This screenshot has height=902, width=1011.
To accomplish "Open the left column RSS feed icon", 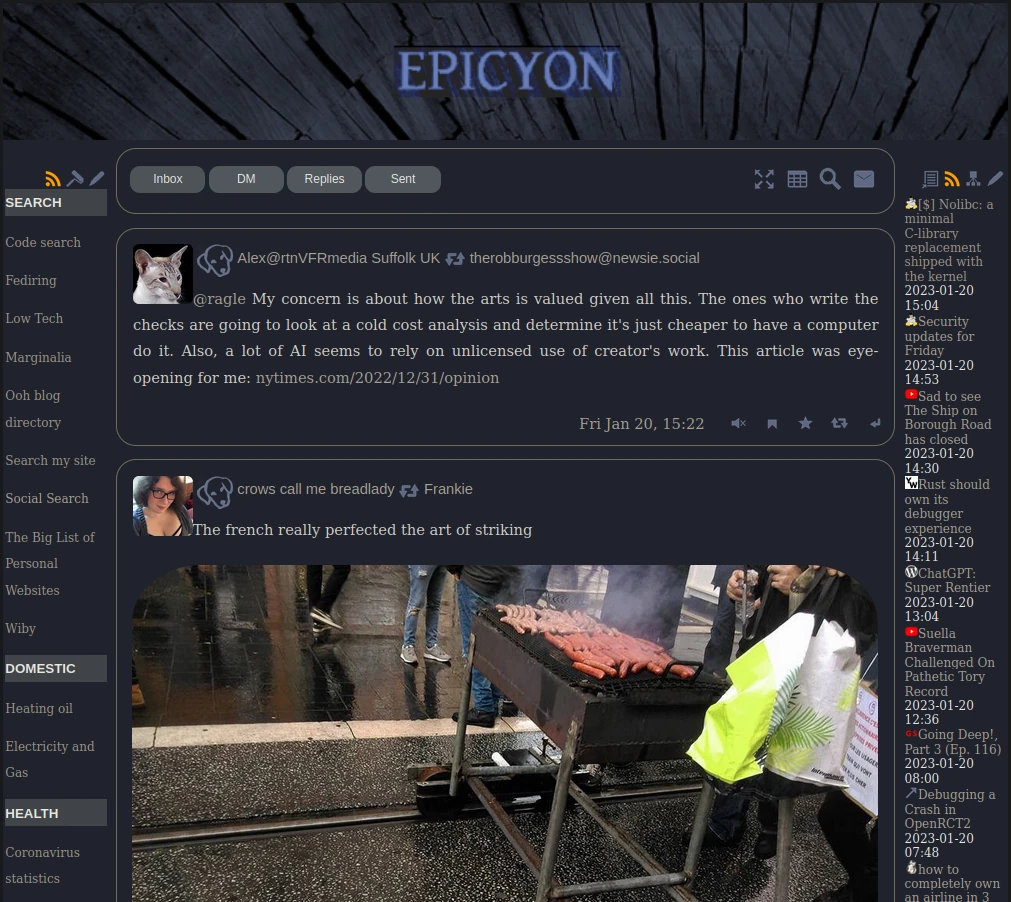I will [53, 179].
